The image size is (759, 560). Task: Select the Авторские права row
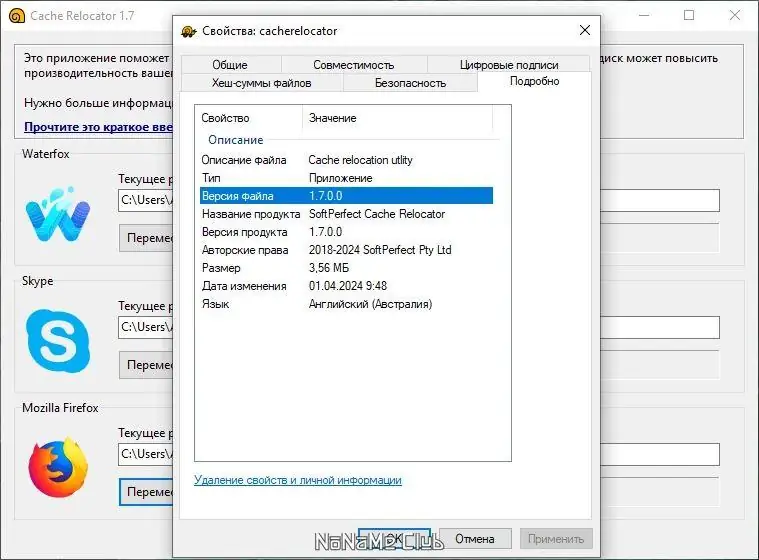pos(347,250)
